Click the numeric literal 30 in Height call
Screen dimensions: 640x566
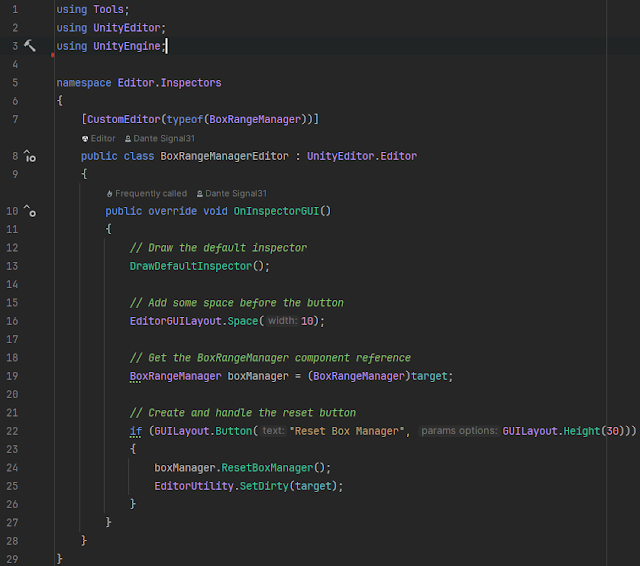612,431
